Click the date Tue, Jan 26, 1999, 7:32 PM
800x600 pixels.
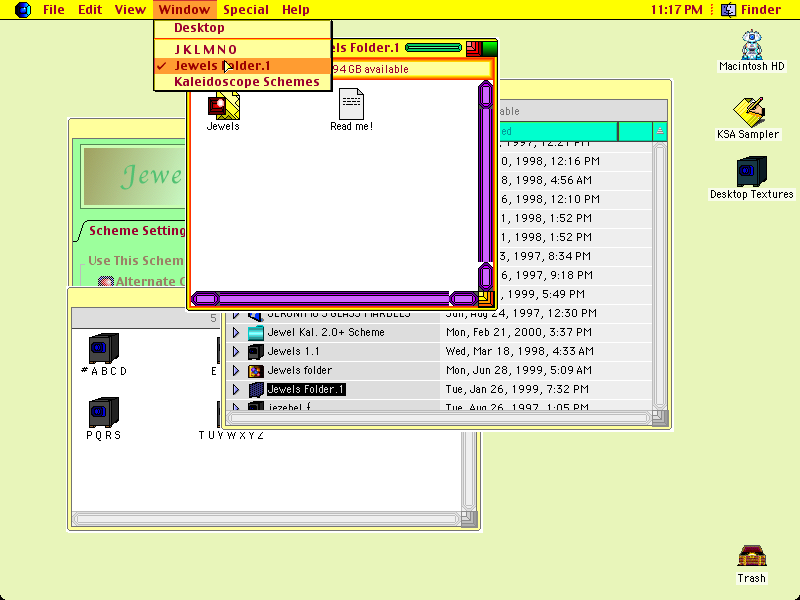(517, 390)
